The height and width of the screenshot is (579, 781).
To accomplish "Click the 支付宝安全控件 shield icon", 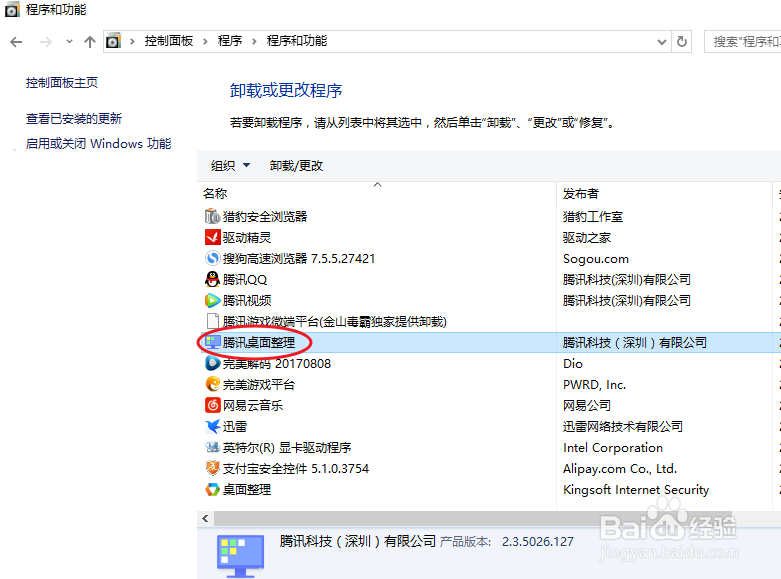I will 212,468.
